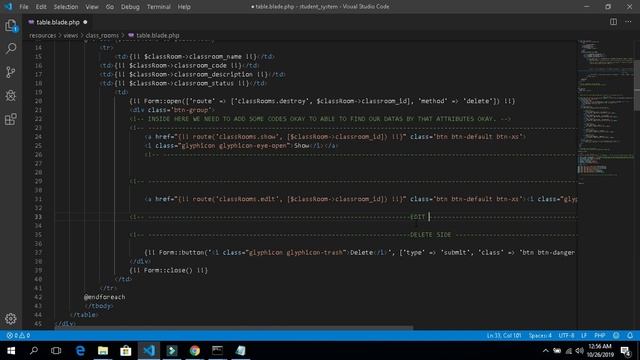This screenshot has height=360, width=640.
Task: Launch Microsoft Edge from the taskbar
Action: [x=80, y=351]
